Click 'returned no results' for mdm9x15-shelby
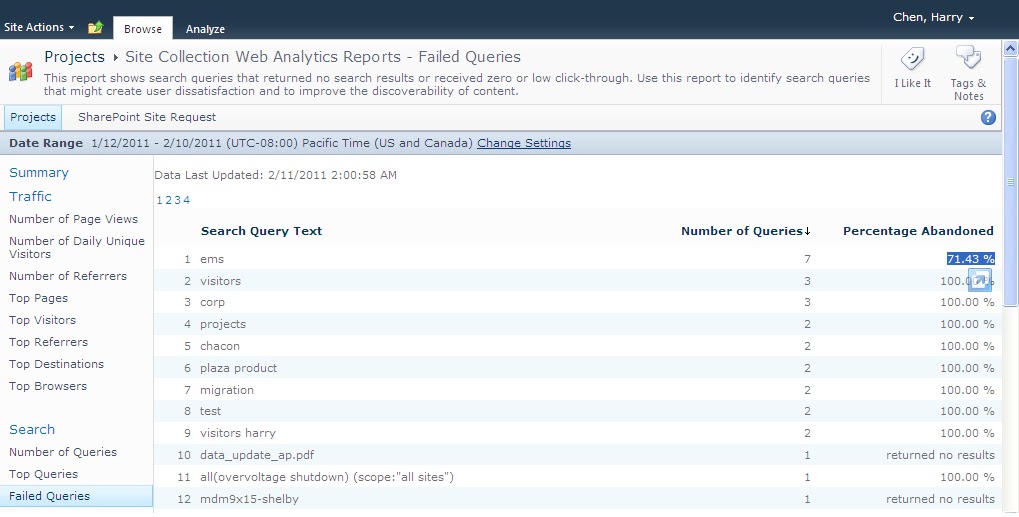 click(940, 499)
